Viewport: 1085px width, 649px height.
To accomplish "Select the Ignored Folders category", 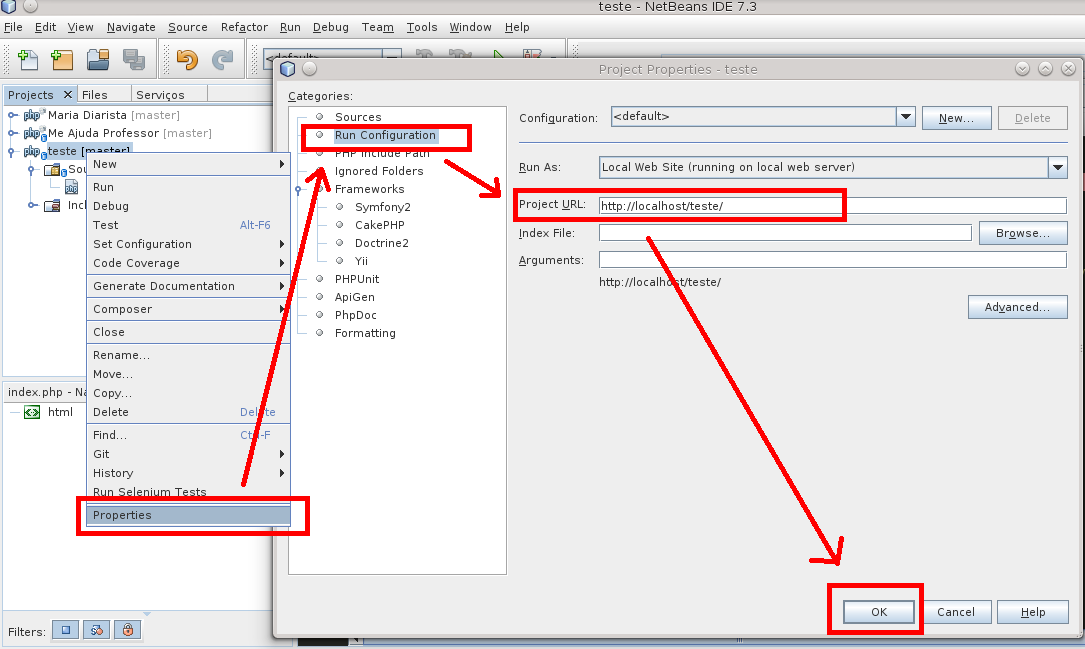I will (379, 171).
